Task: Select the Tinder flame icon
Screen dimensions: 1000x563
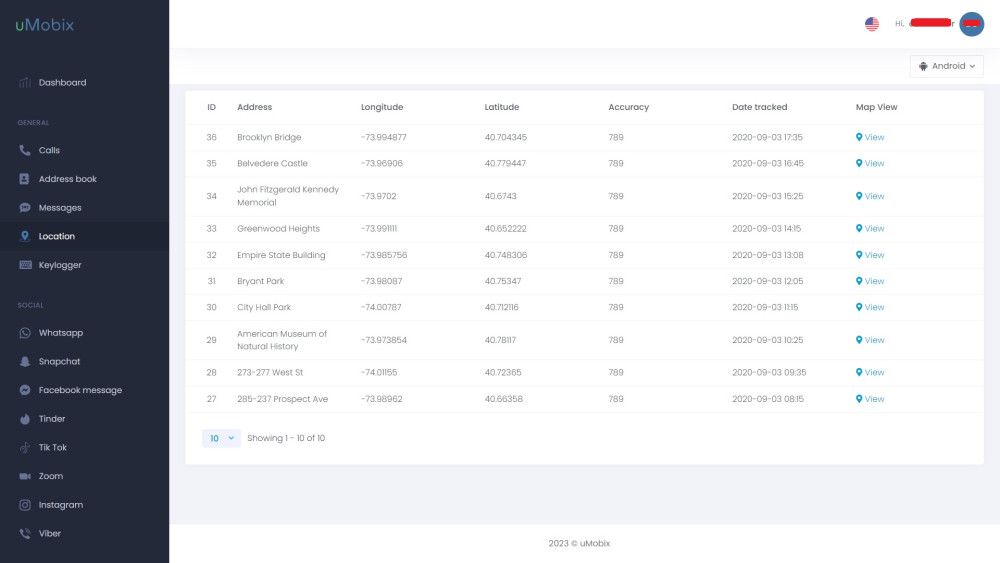Action: click(x=25, y=419)
